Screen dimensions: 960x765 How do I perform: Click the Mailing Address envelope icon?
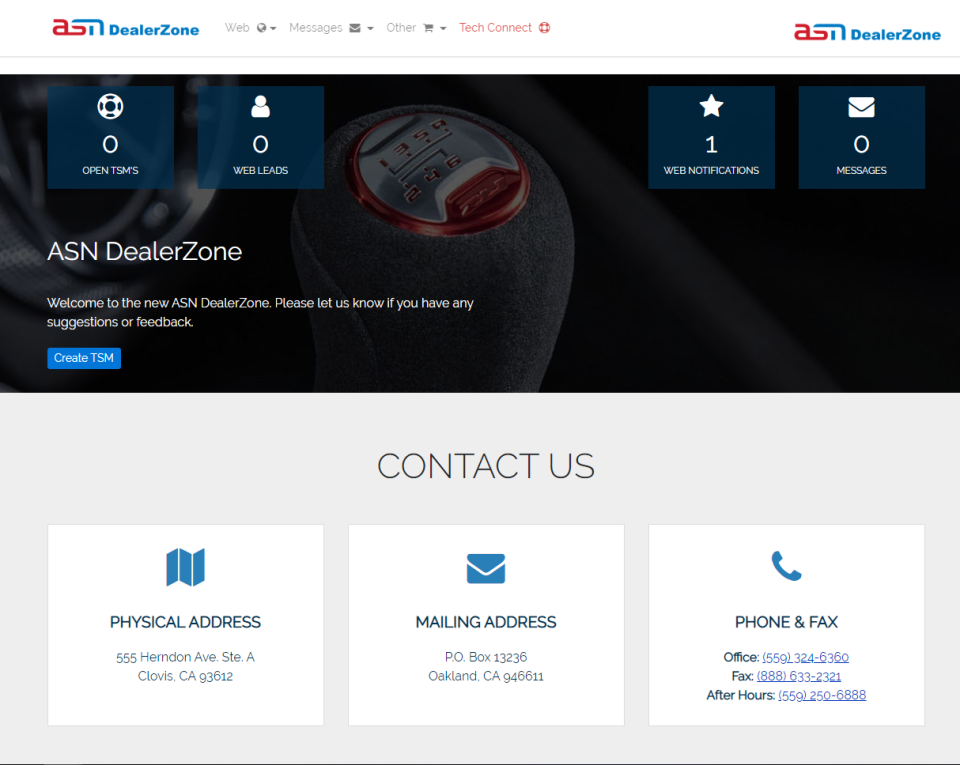[485, 568]
